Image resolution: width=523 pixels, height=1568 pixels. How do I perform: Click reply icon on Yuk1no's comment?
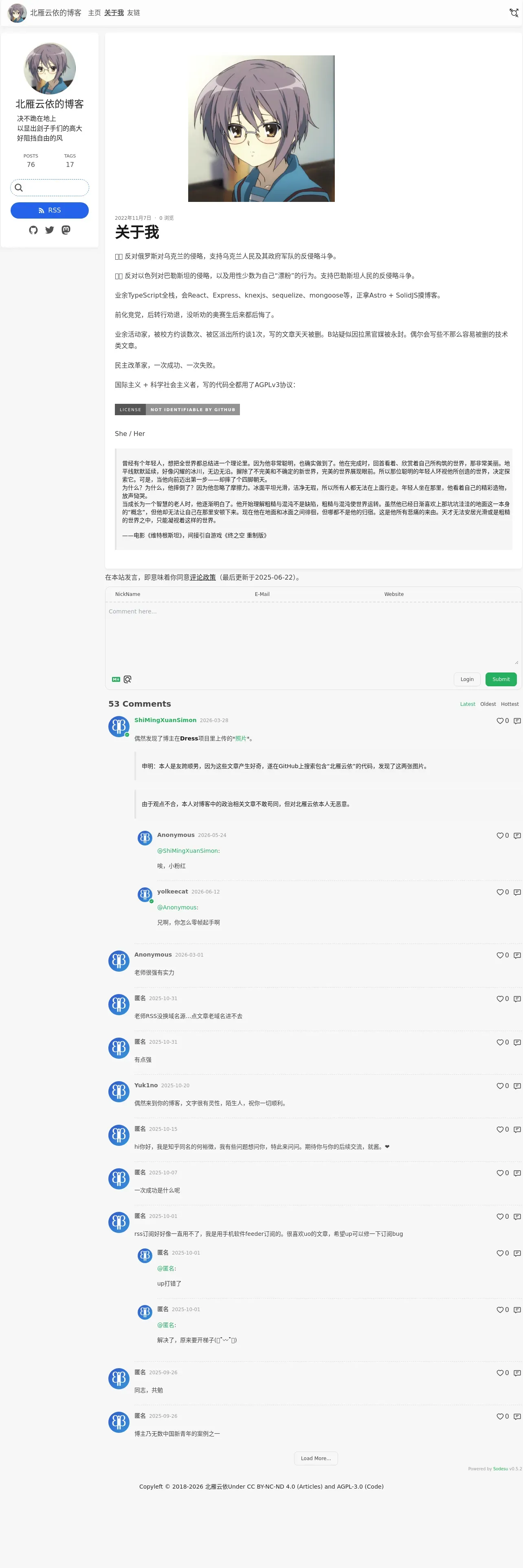pyautogui.click(x=517, y=1086)
